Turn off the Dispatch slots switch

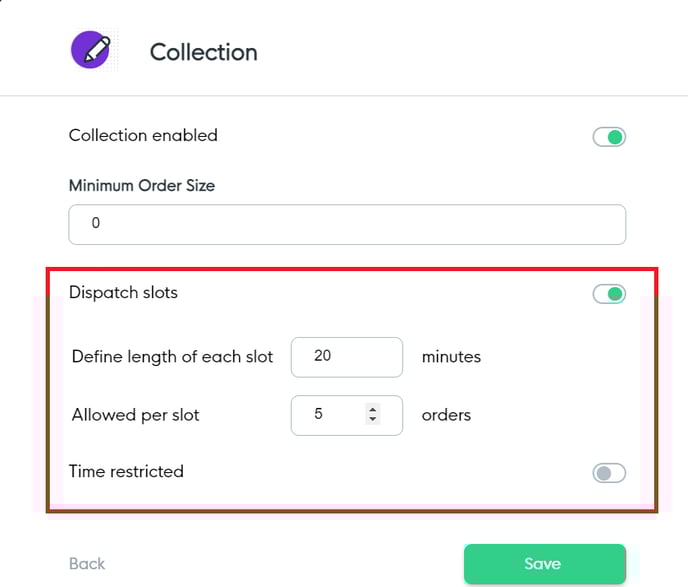pos(609,294)
